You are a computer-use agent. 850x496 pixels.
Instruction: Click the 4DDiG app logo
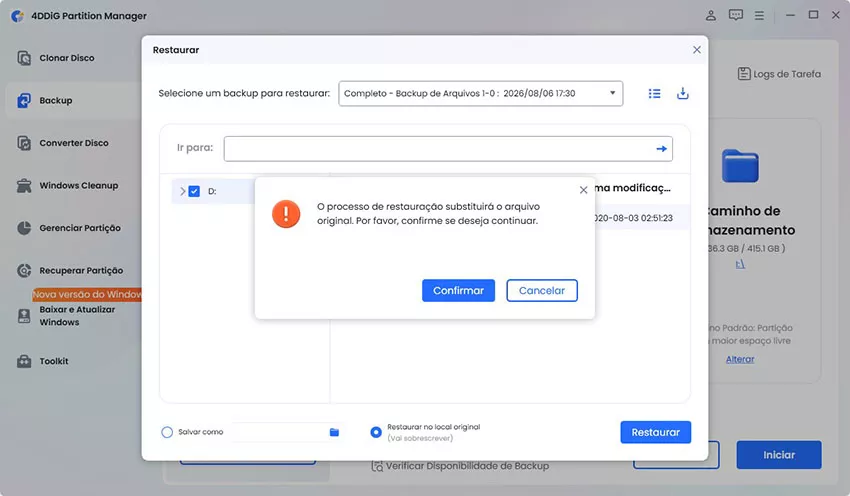click(x=17, y=16)
